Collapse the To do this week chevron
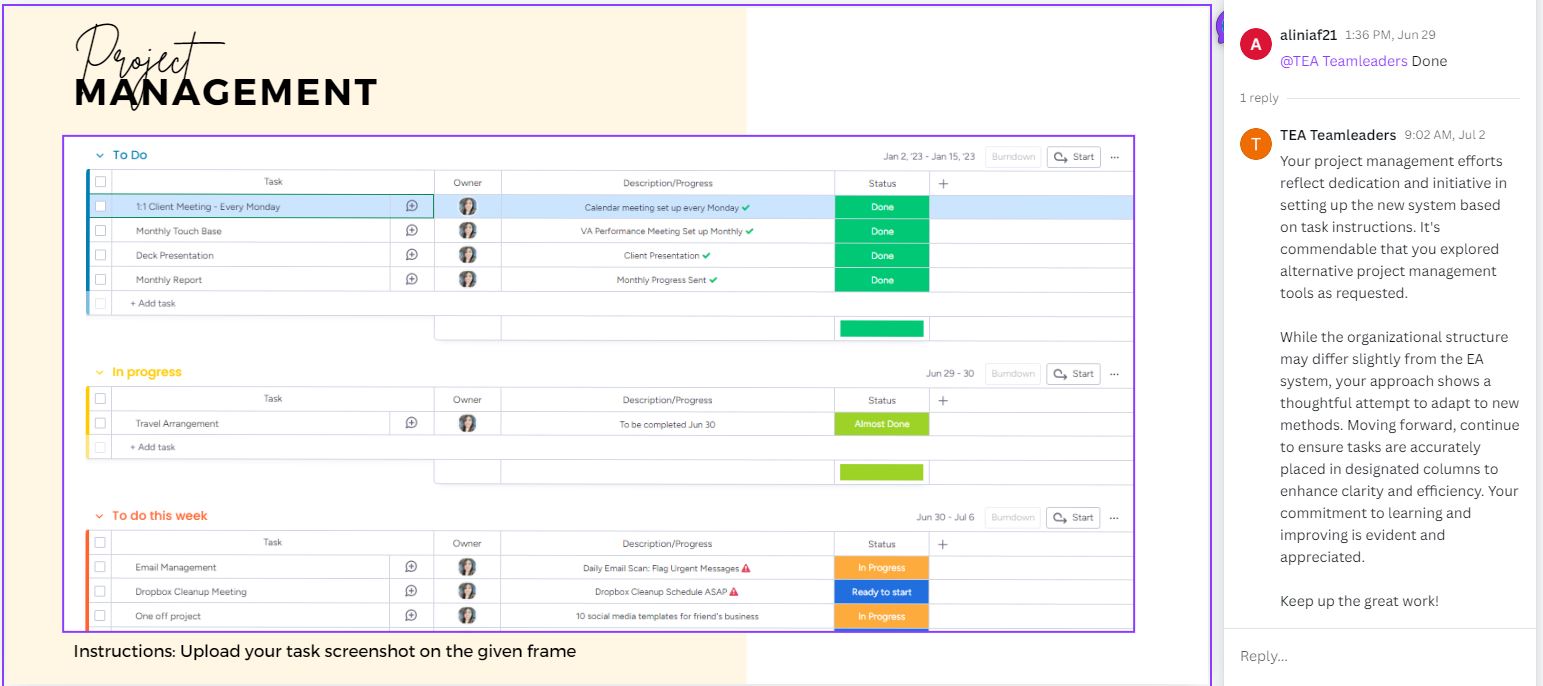Image resolution: width=1543 pixels, height=686 pixels. [x=99, y=517]
